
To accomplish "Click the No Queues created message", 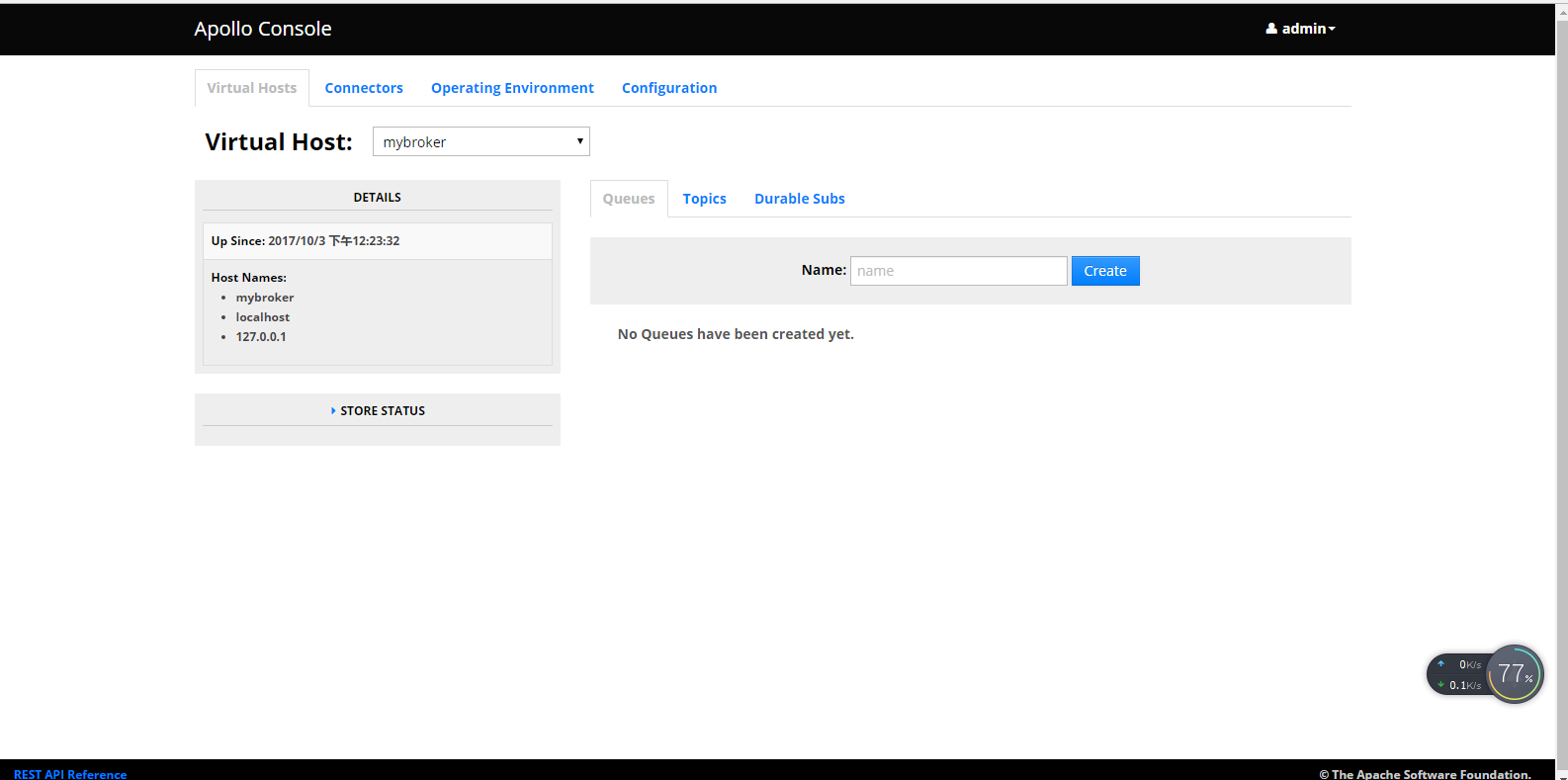I will point(736,334).
